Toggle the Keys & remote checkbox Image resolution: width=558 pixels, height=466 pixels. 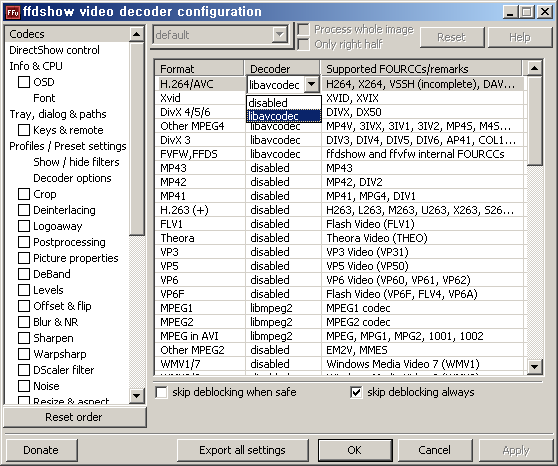pos(24,130)
